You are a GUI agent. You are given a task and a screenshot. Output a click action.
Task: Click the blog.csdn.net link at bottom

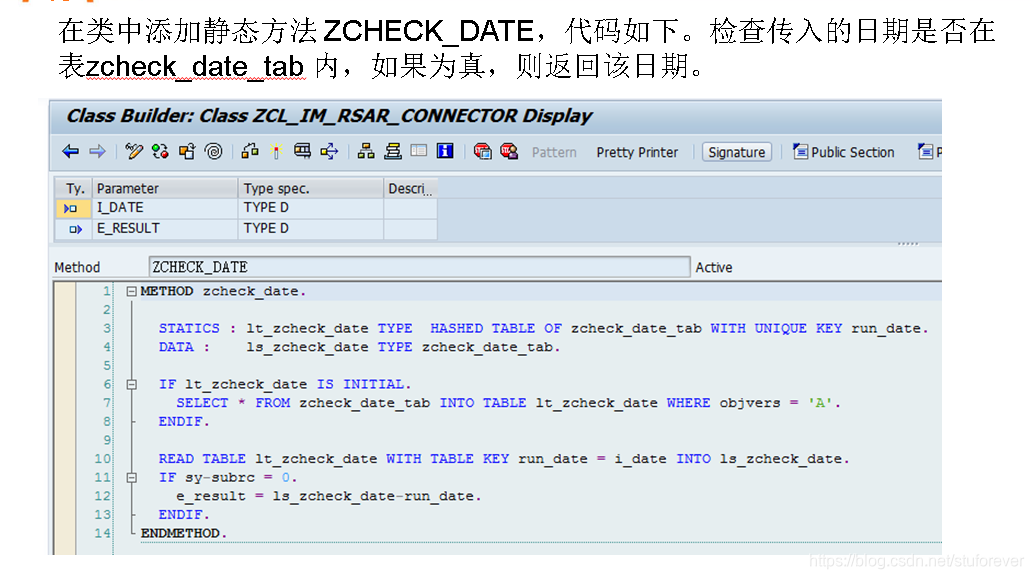tap(917, 561)
